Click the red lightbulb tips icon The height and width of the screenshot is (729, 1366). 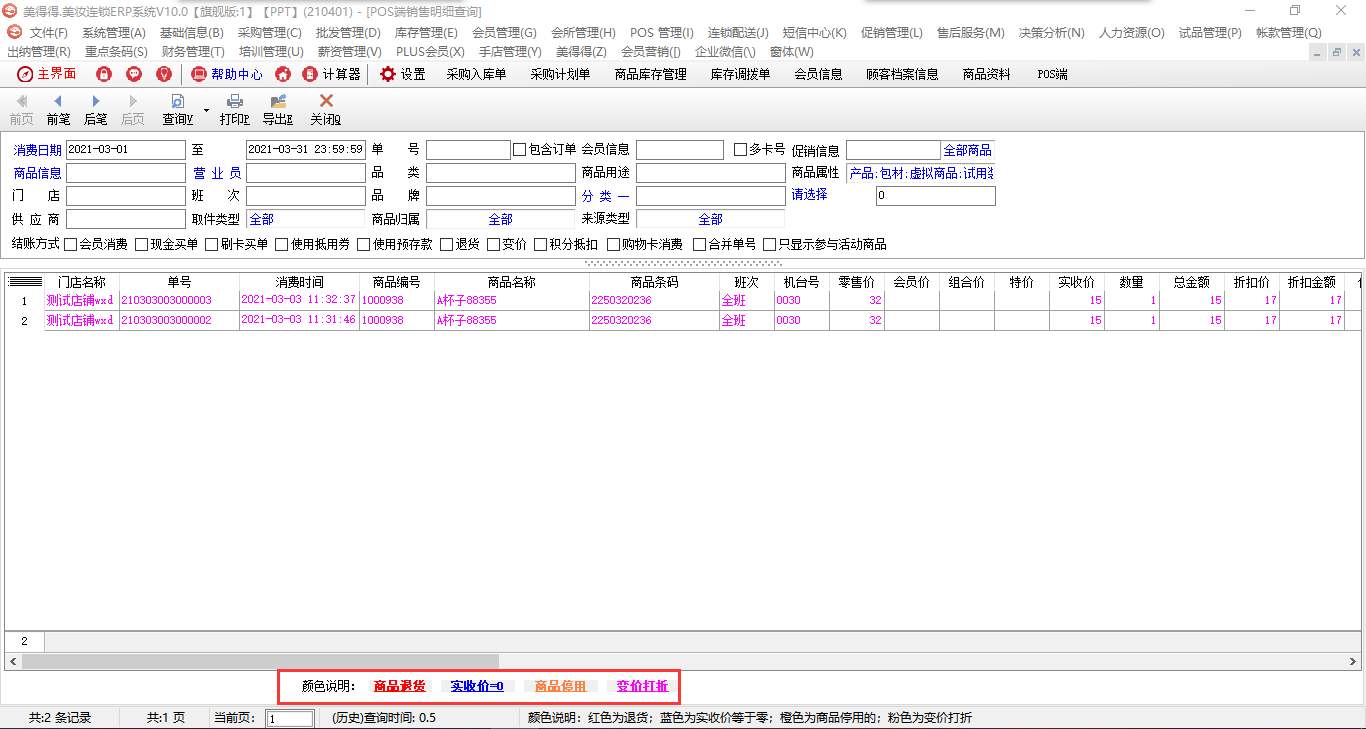(x=164, y=74)
